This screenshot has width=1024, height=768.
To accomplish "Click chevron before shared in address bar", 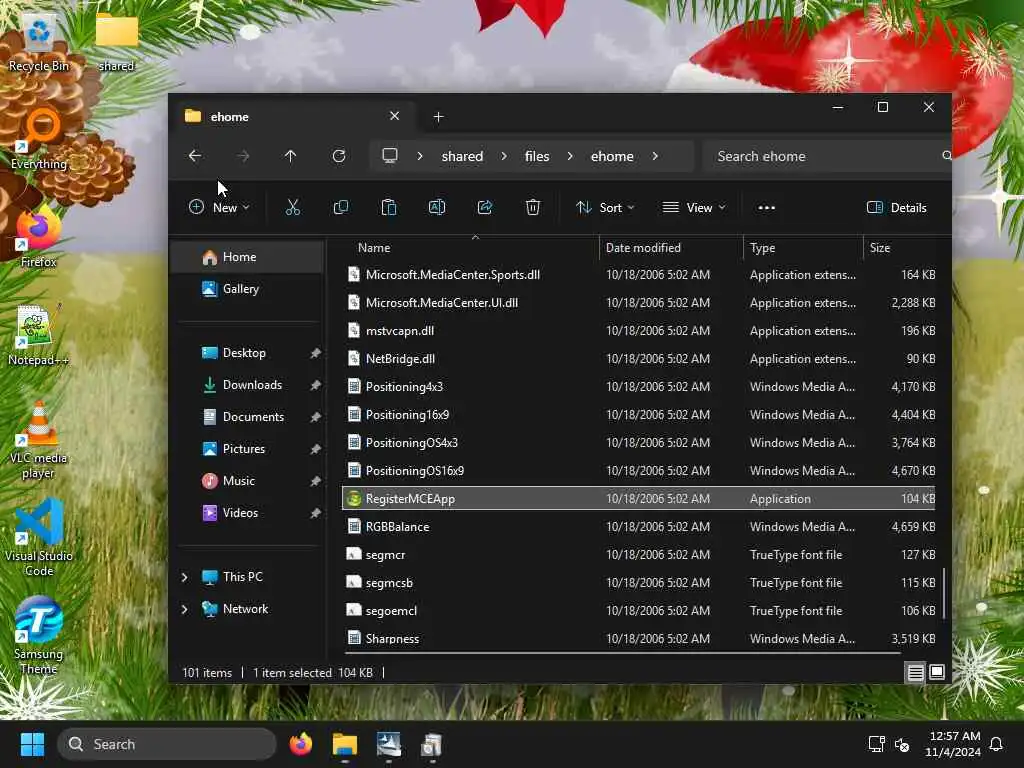I will click(420, 156).
